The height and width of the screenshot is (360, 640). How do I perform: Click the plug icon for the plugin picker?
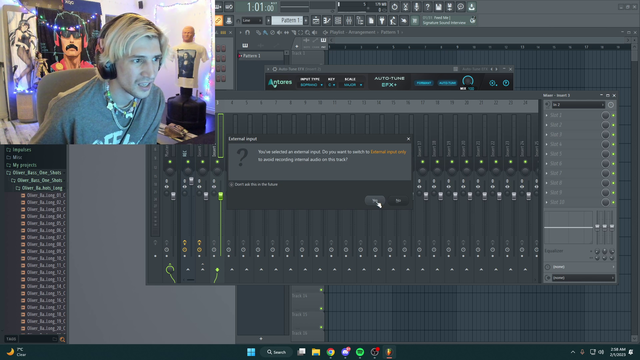pyautogui.click(x=382, y=20)
